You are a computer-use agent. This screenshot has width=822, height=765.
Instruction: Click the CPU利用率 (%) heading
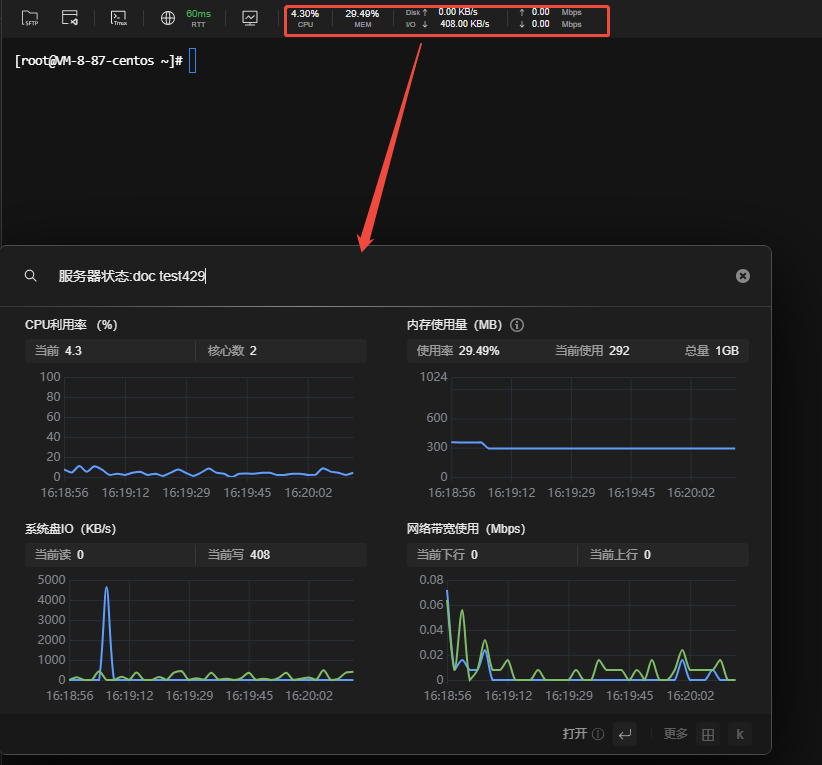point(71,325)
